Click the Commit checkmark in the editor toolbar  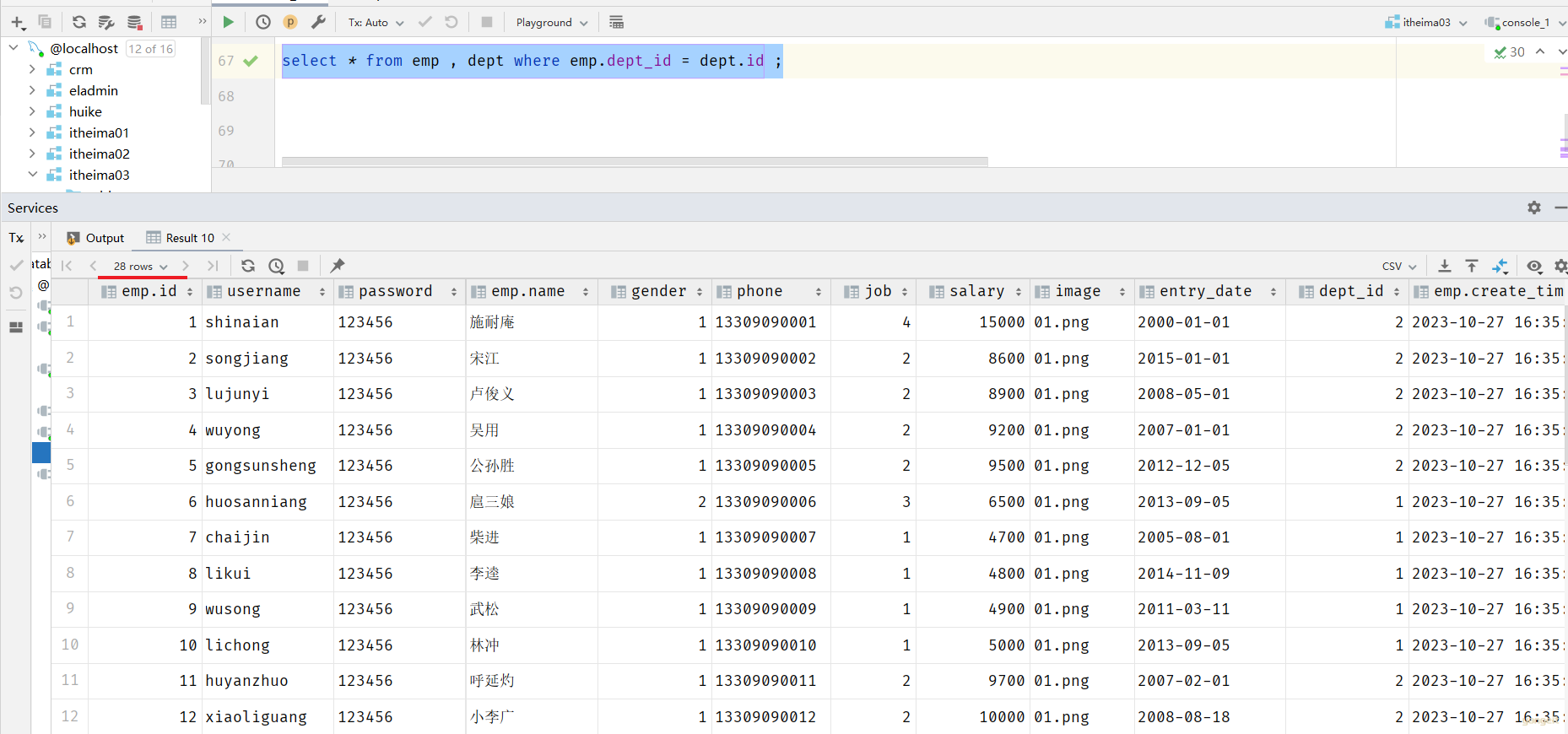click(425, 22)
